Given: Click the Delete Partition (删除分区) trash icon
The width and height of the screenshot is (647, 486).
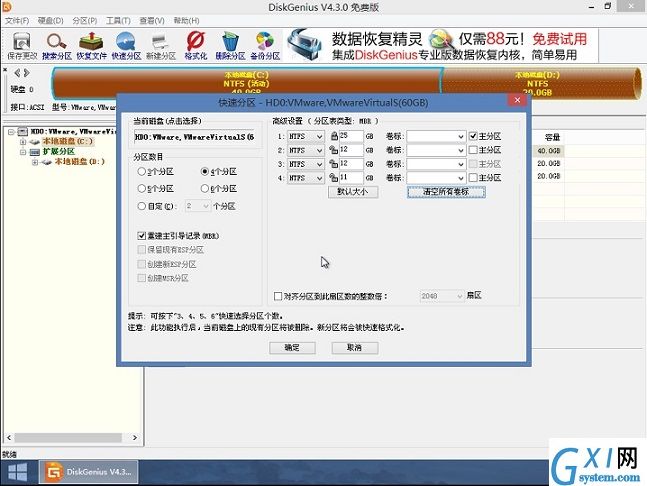Looking at the screenshot, I should tap(230, 46).
